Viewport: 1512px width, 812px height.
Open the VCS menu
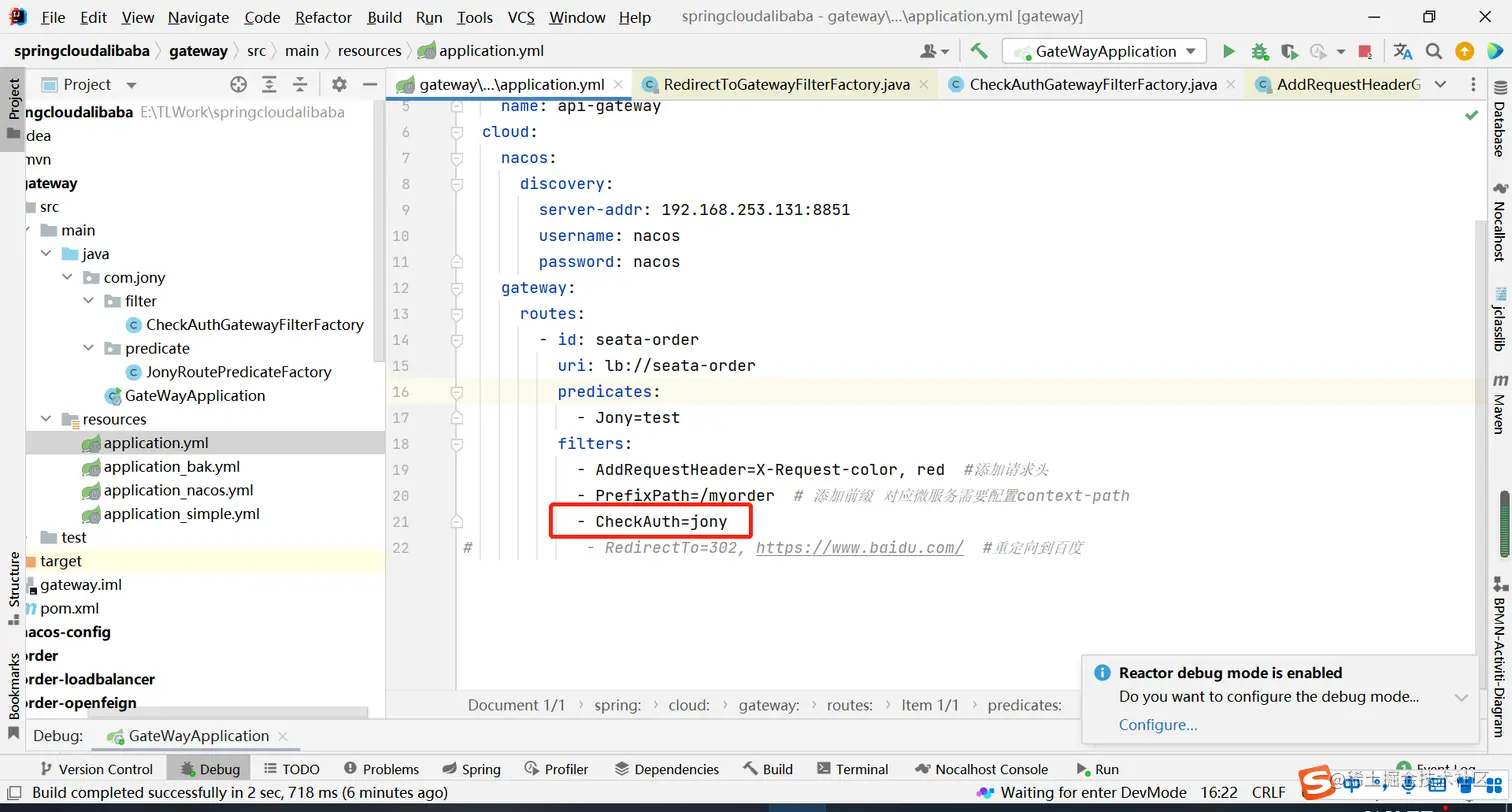coord(521,17)
